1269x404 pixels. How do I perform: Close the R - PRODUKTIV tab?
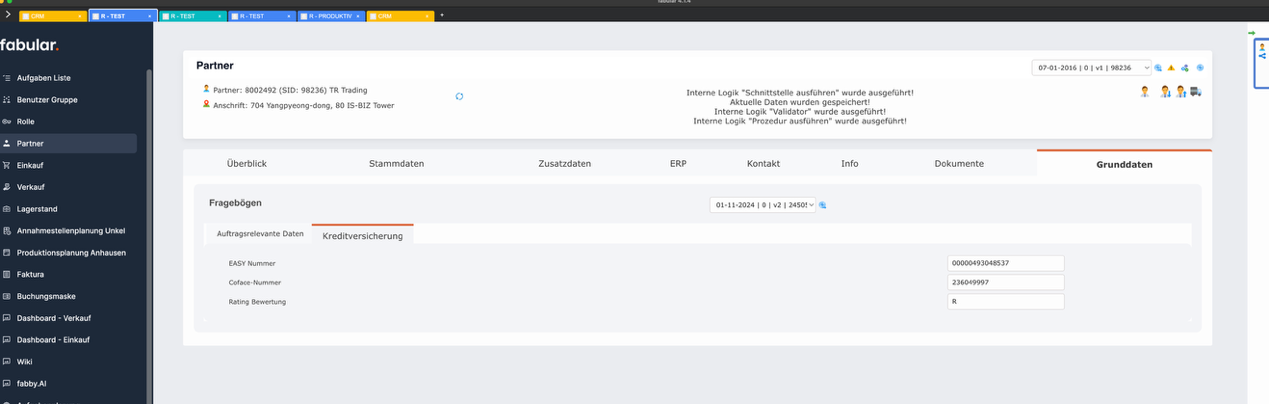[358, 16]
